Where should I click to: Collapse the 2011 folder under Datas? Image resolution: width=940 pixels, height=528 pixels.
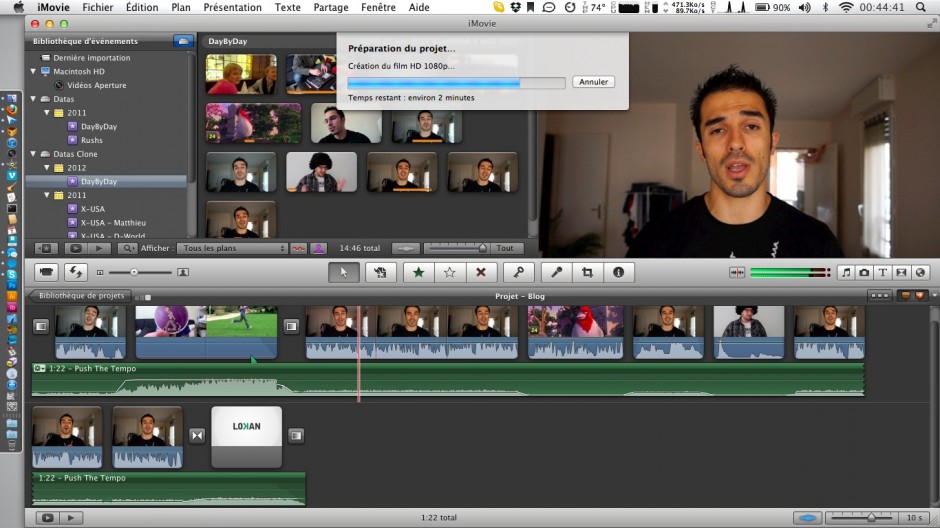pyautogui.click(x=47, y=113)
